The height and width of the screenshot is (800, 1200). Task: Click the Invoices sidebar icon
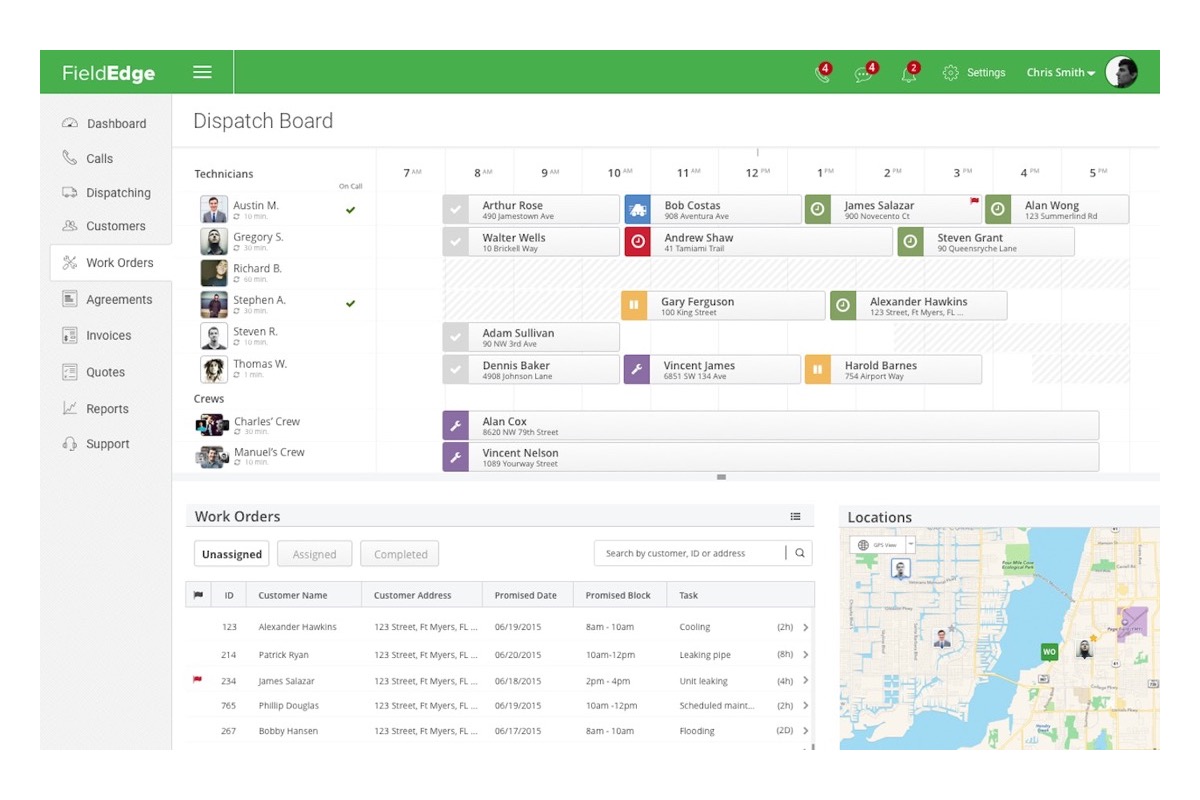point(69,336)
